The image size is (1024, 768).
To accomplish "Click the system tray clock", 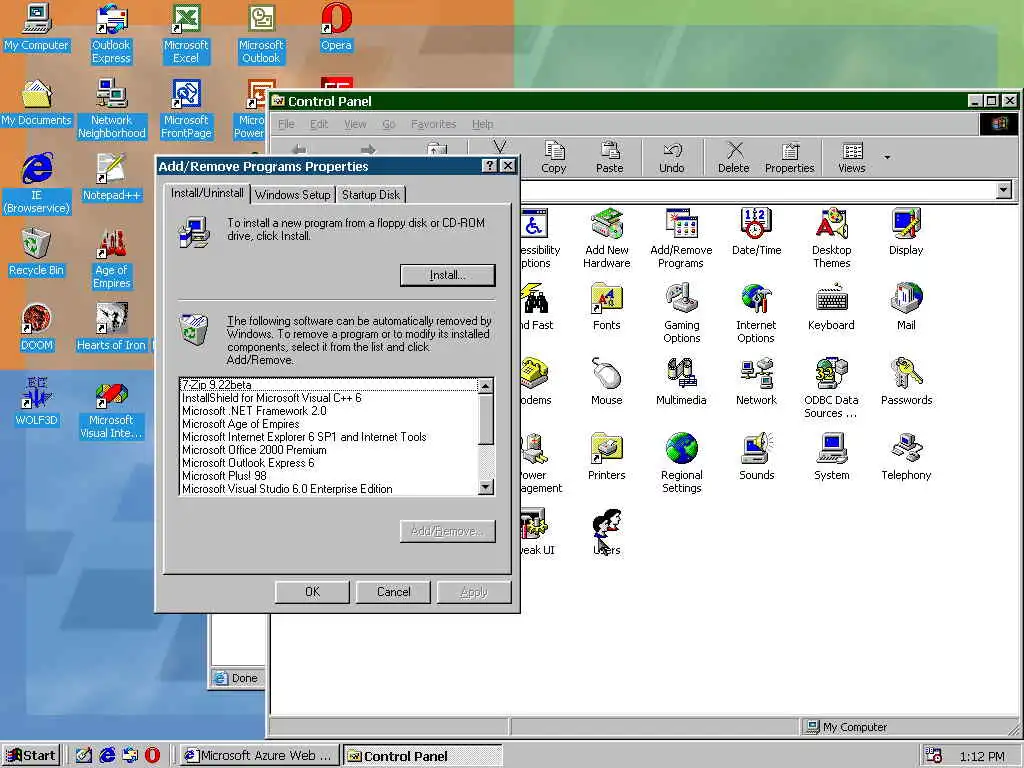I will (982, 756).
